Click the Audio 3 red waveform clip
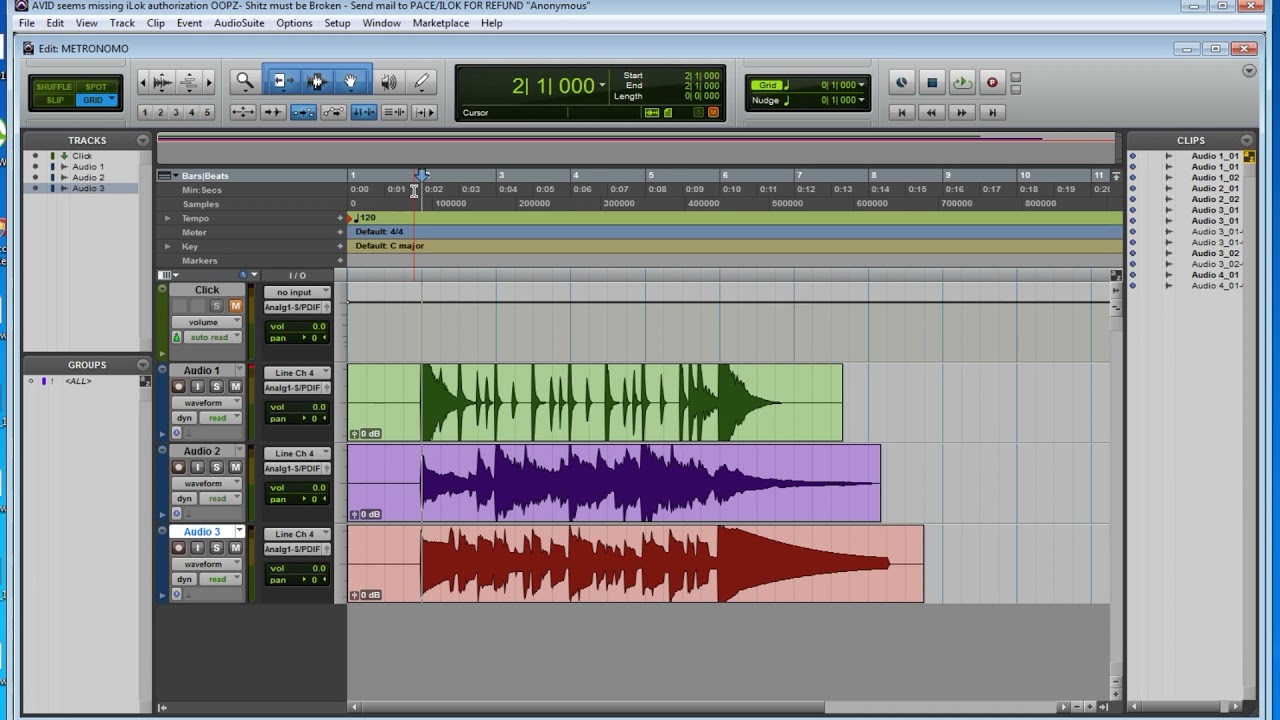1280x720 pixels. pos(636,564)
